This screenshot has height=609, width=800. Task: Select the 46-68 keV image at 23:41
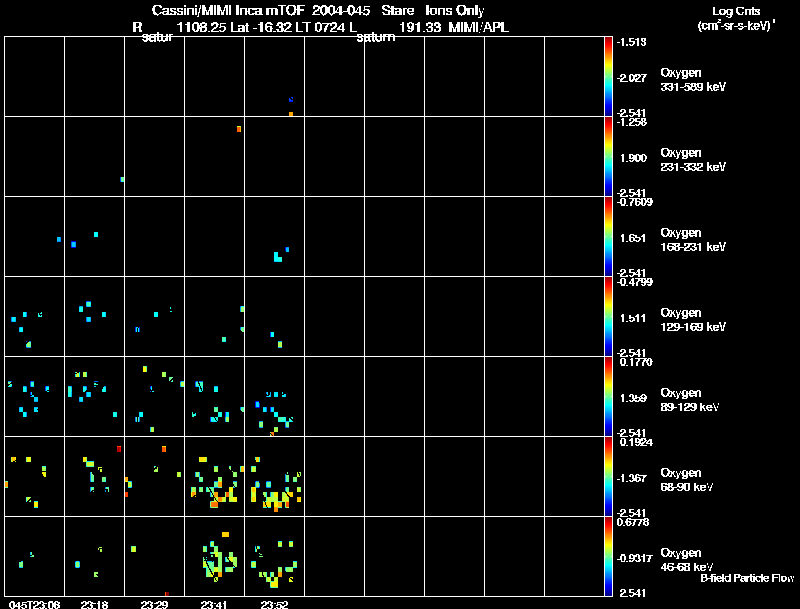(x=214, y=556)
